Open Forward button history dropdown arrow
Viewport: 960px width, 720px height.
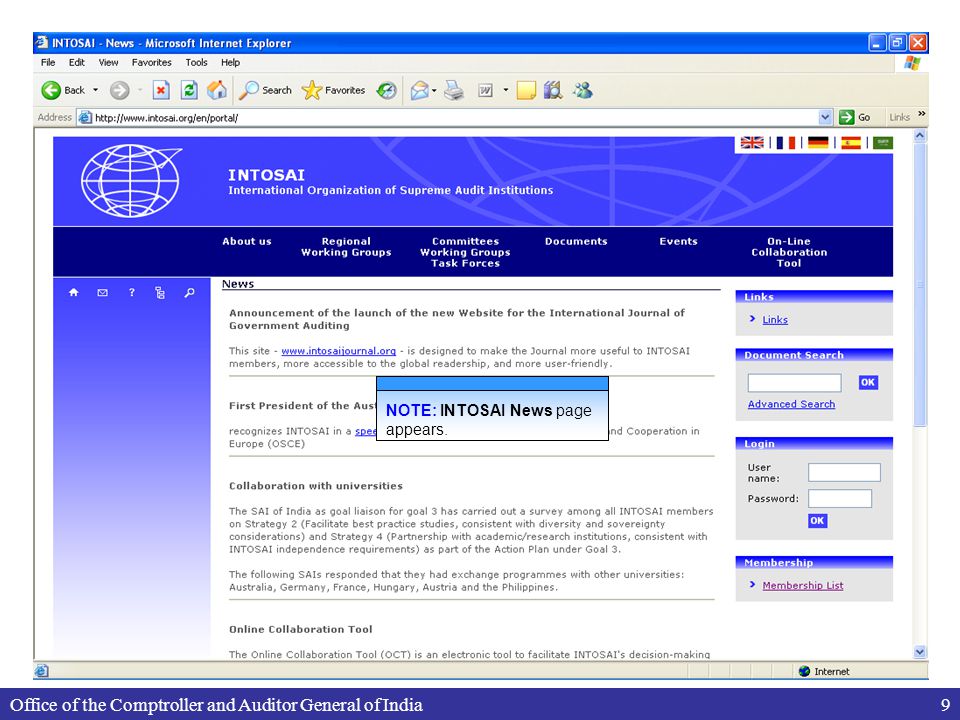(x=140, y=91)
